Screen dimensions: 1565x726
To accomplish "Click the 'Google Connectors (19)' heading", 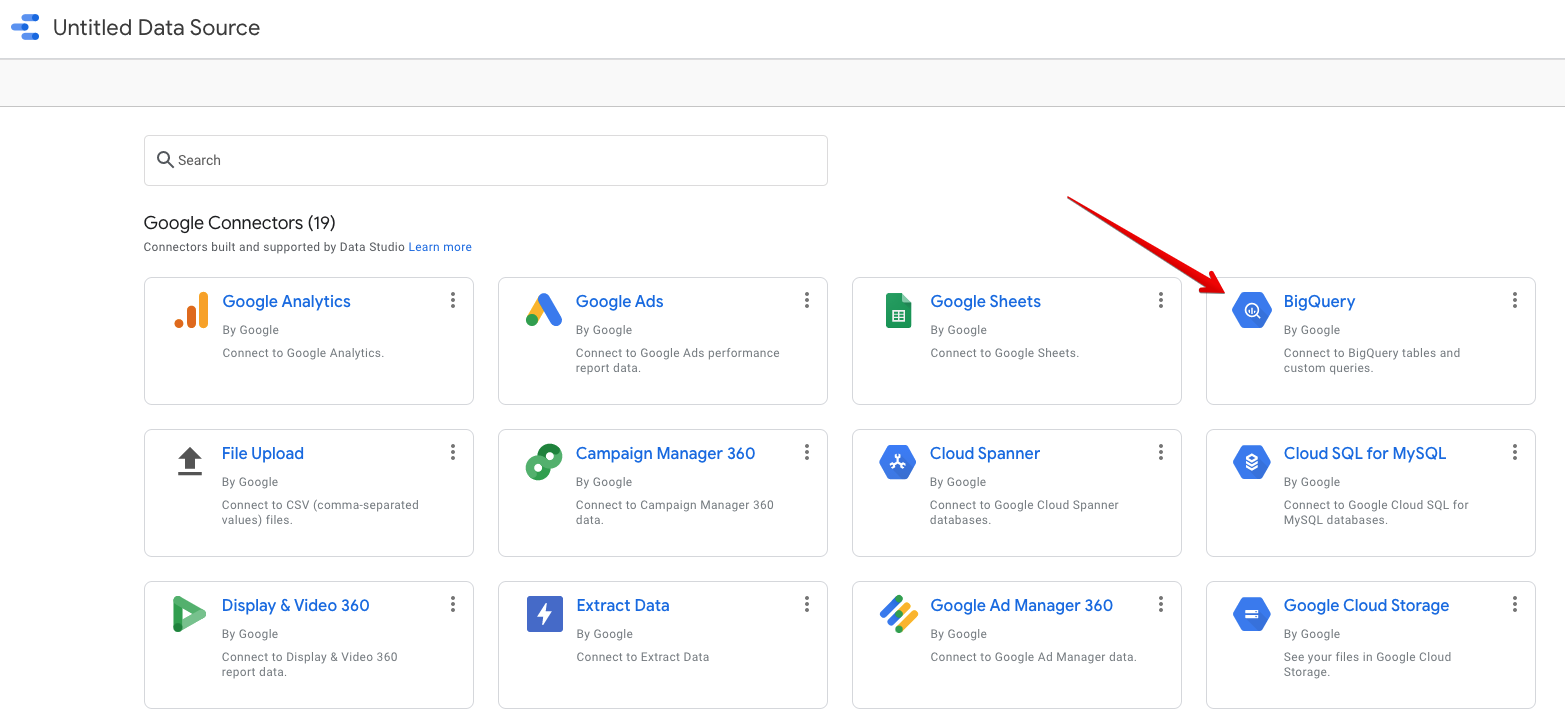I will coord(239,223).
